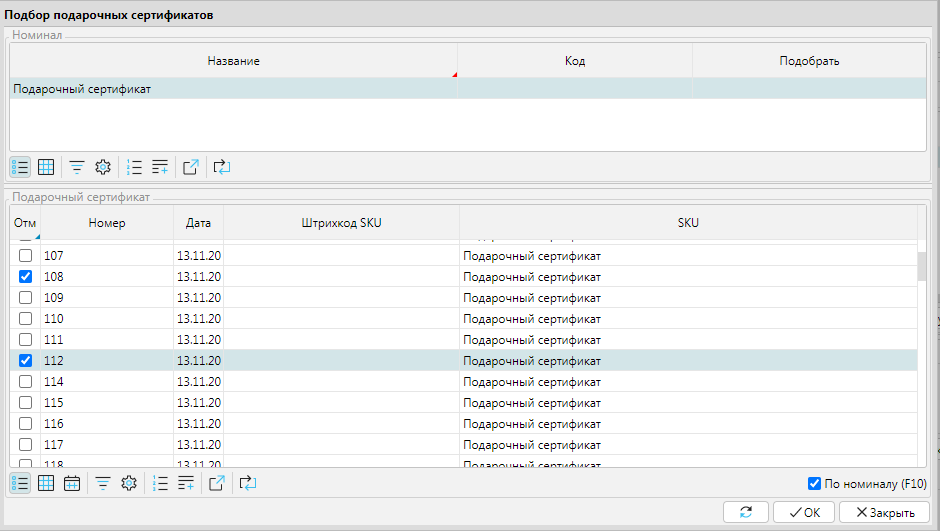Sort by the Название column header
940x531 pixels.
(x=233, y=61)
